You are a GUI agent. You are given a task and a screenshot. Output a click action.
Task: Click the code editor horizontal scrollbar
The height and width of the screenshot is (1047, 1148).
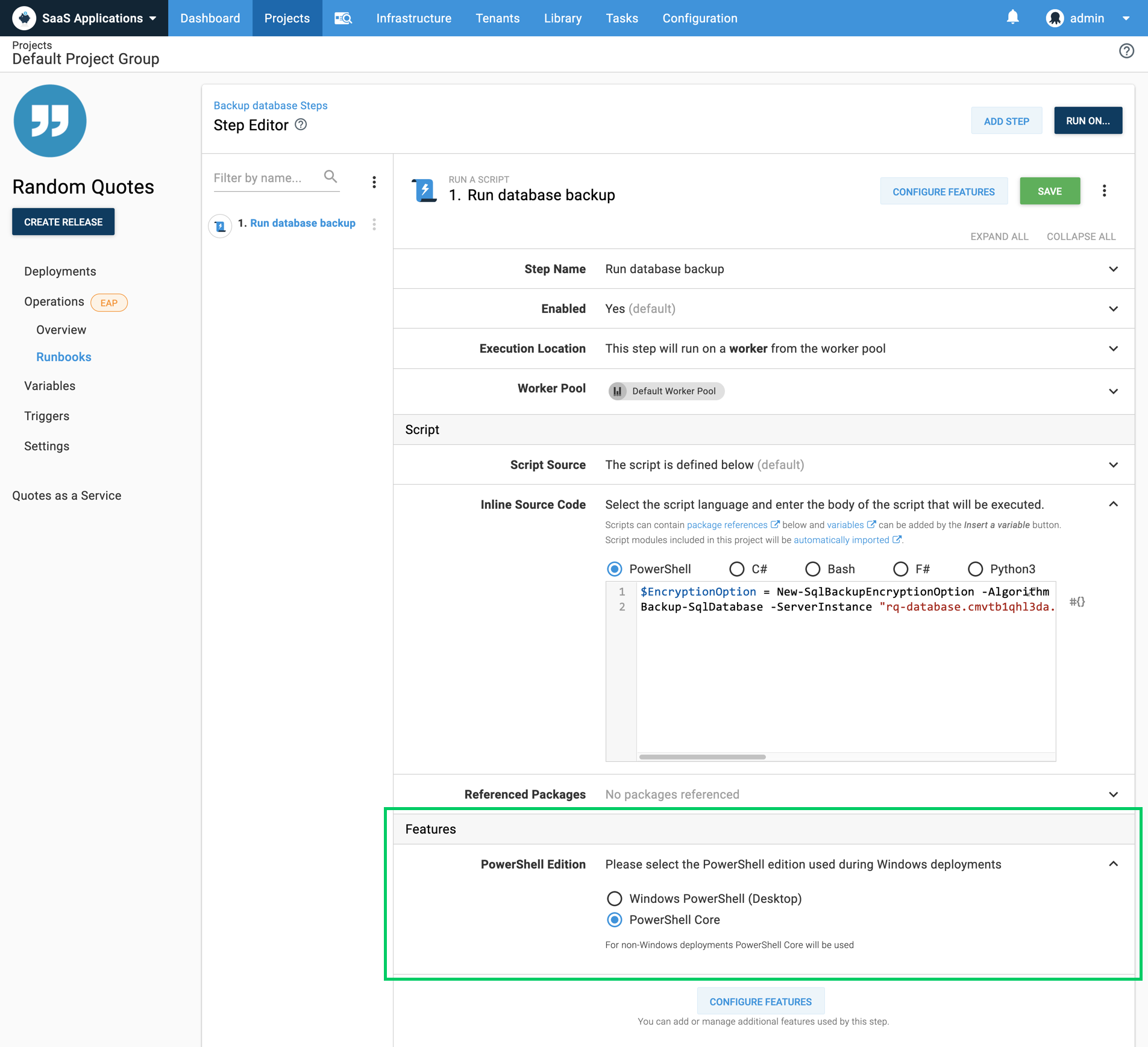click(702, 756)
